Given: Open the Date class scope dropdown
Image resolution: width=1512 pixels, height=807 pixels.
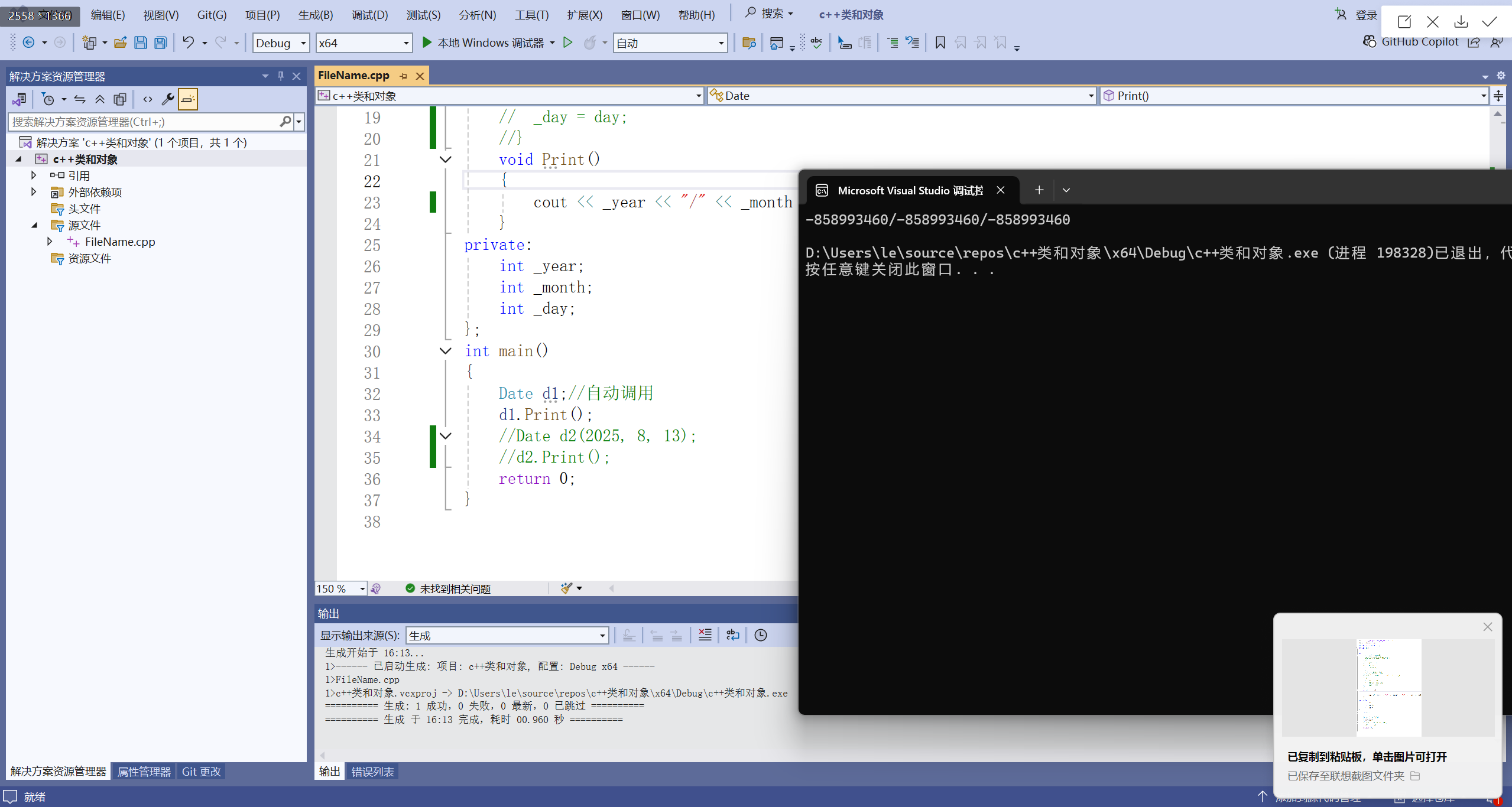Looking at the screenshot, I should 901,96.
